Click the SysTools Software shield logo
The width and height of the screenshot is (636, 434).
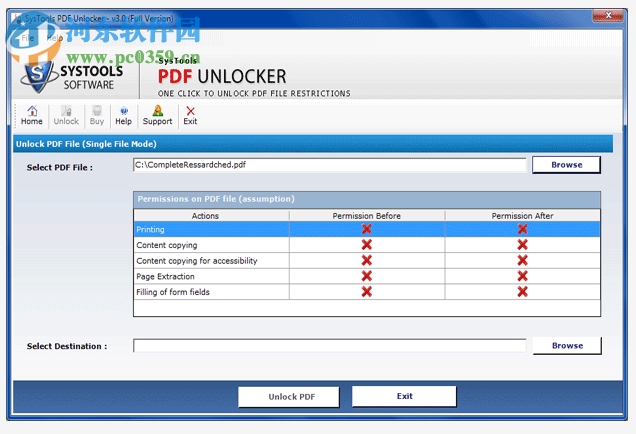(x=39, y=76)
